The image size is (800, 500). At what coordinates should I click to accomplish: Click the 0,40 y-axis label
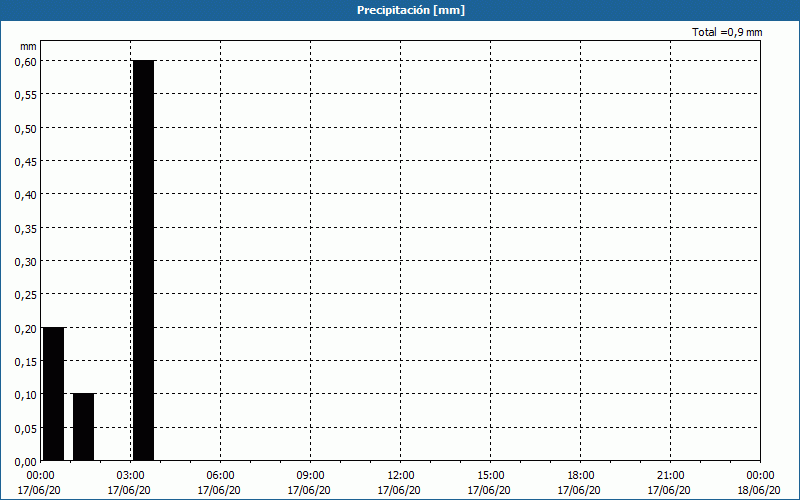pyautogui.click(x=26, y=195)
